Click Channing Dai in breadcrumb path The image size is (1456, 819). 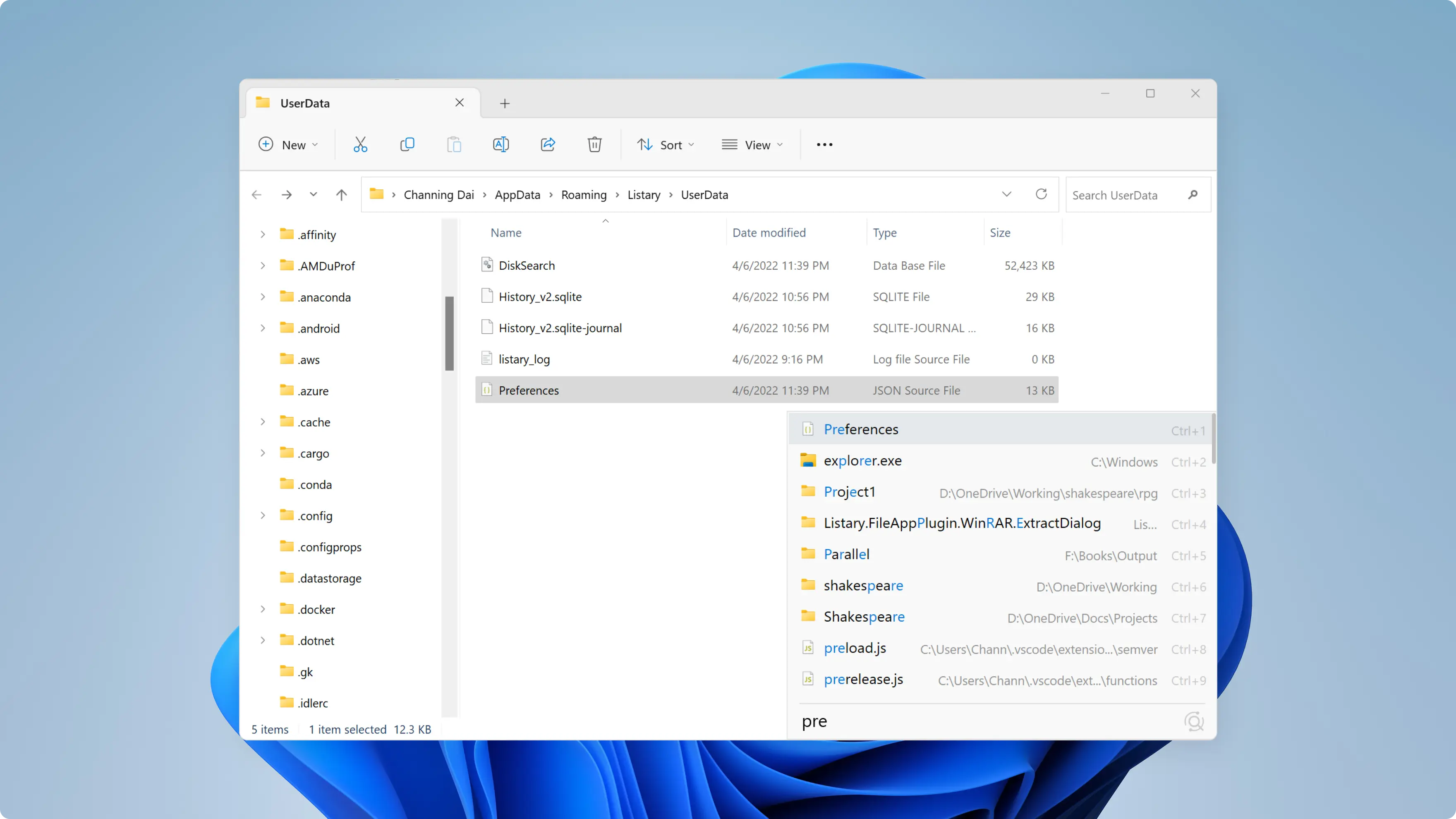[438, 195]
